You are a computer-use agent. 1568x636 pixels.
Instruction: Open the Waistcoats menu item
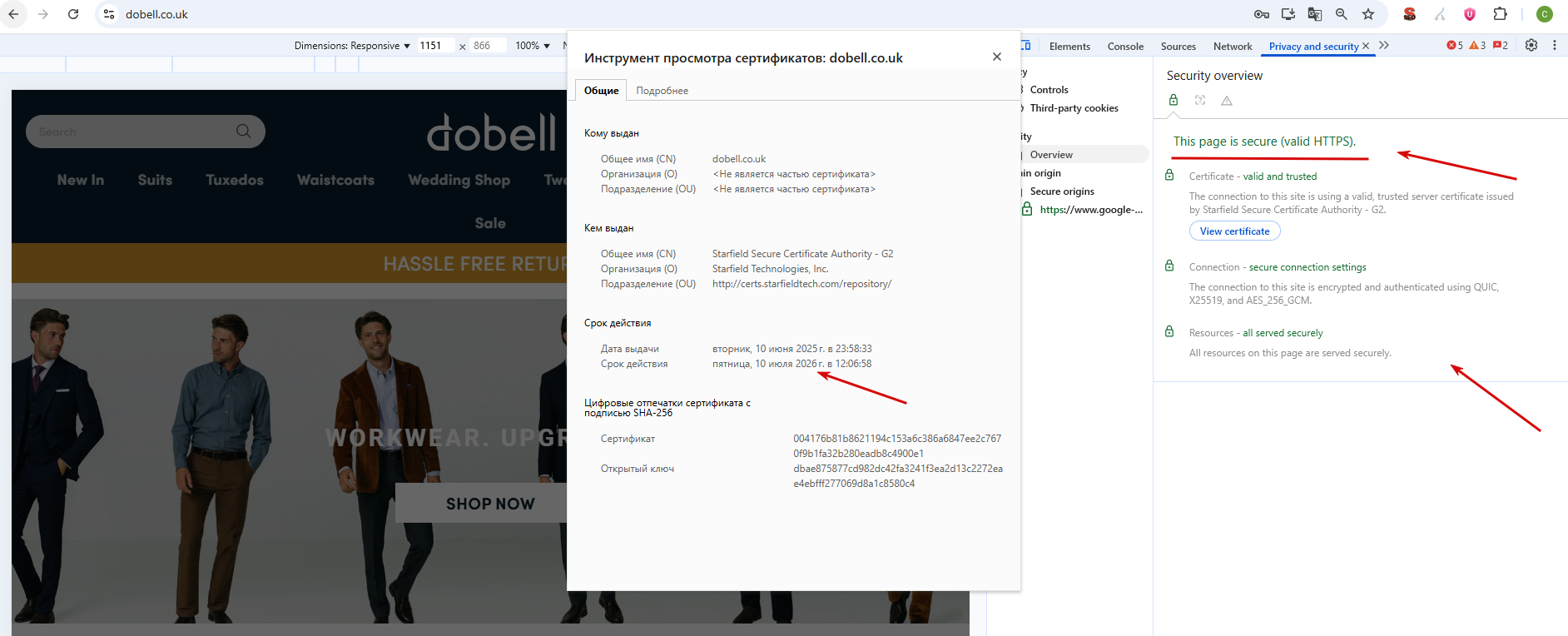[x=335, y=180]
